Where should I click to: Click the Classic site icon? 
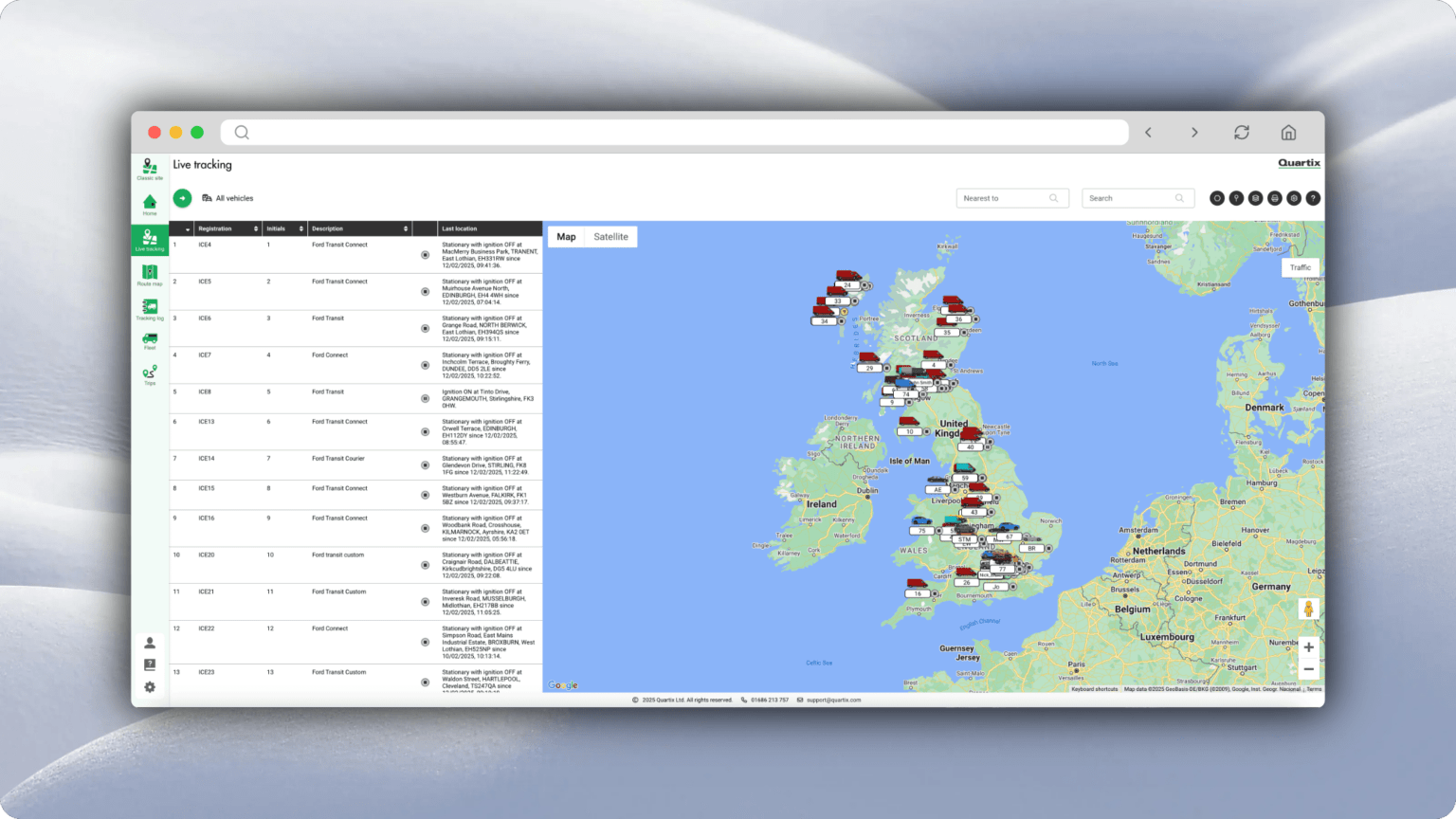pyautogui.click(x=149, y=167)
